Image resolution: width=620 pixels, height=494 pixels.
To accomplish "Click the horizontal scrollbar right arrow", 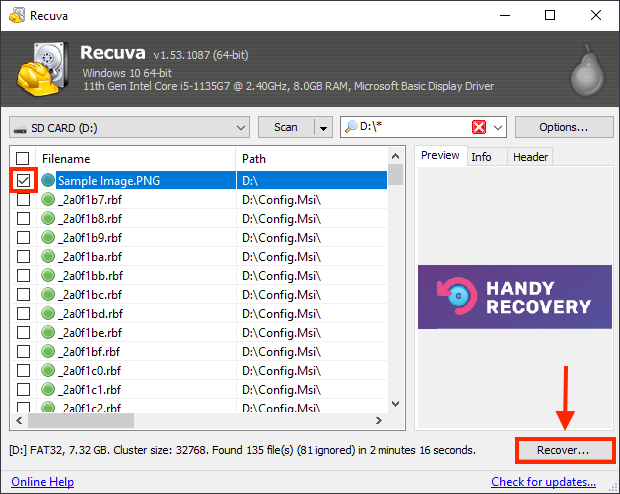I will click(379, 420).
